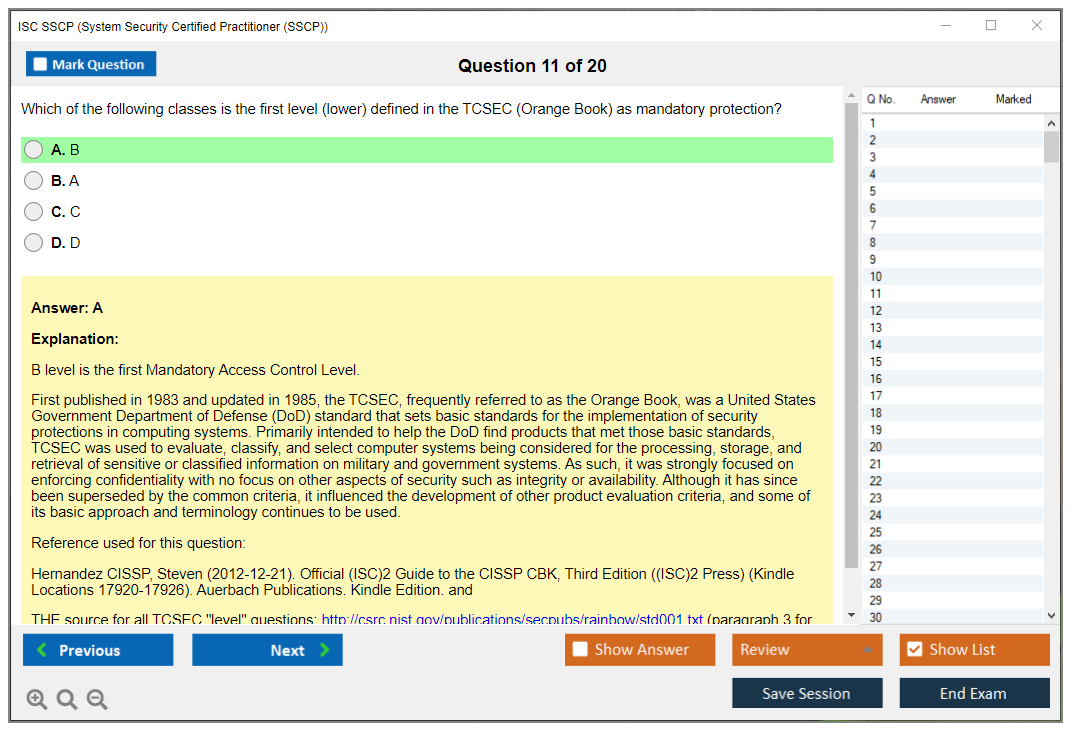
Task: Select answer option A. B
Action: pyautogui.click(x=34, y=150)
